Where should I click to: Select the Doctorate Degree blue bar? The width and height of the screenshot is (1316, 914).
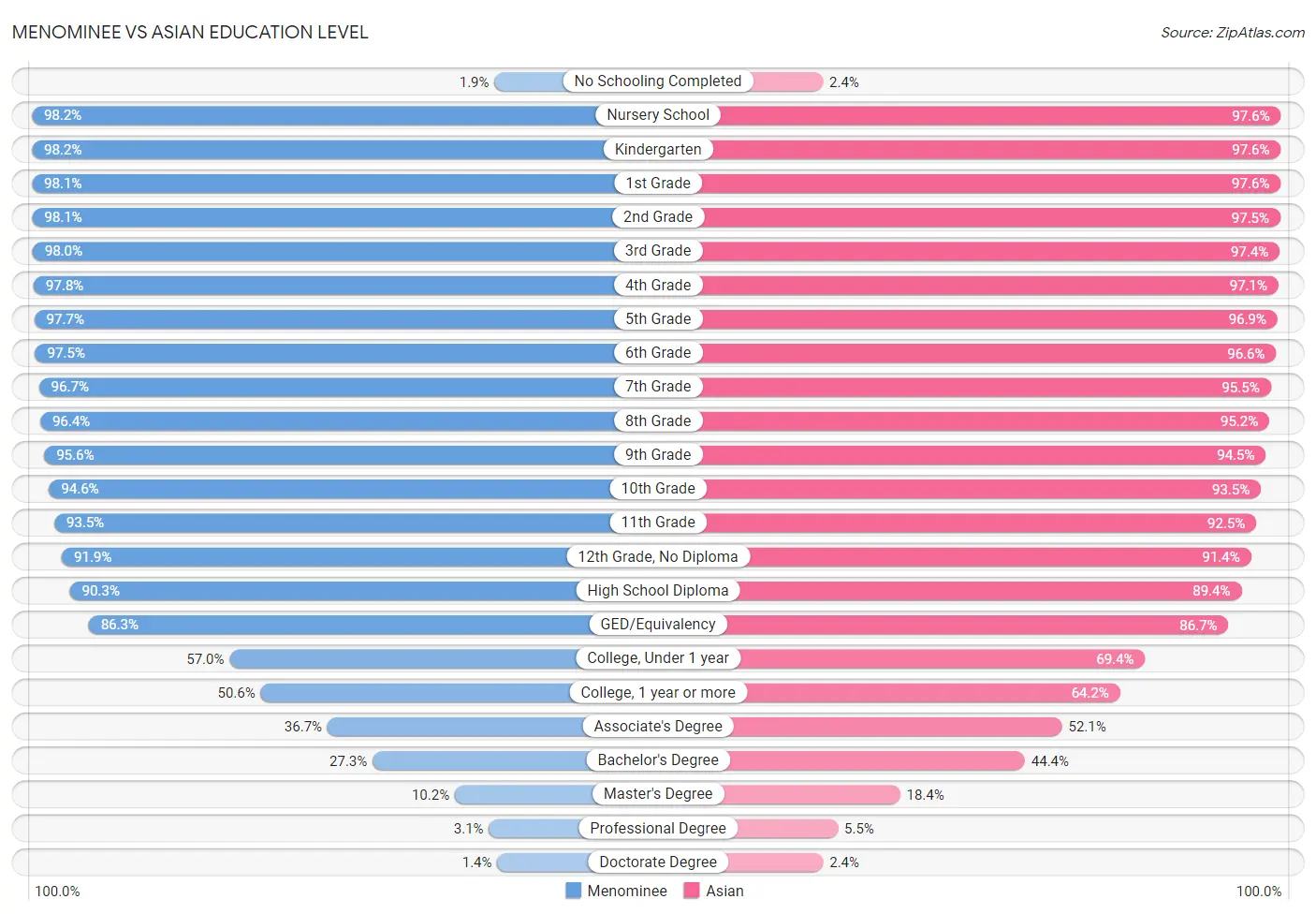pos(577,862)
